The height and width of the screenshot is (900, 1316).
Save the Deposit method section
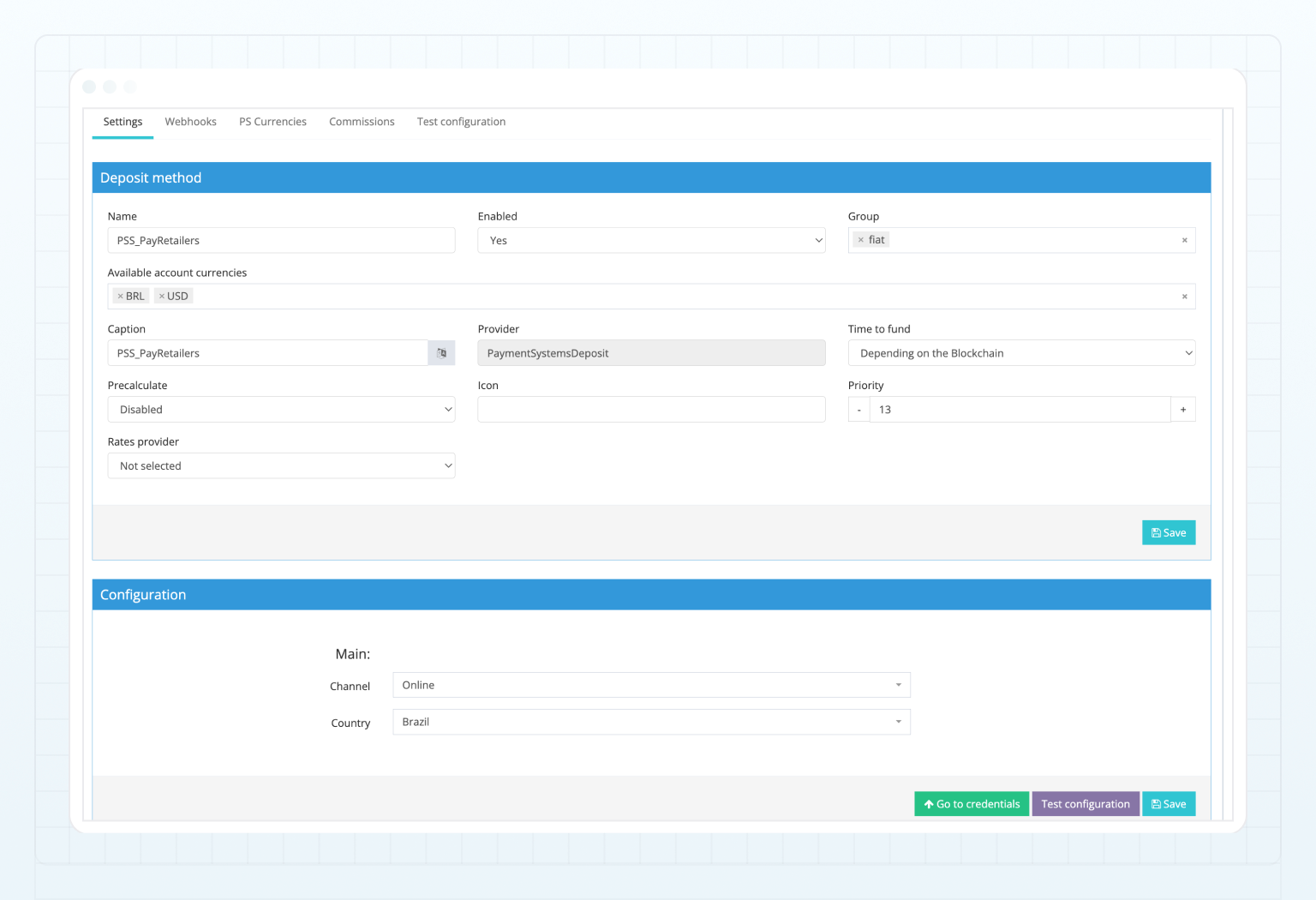(1168, 532)
